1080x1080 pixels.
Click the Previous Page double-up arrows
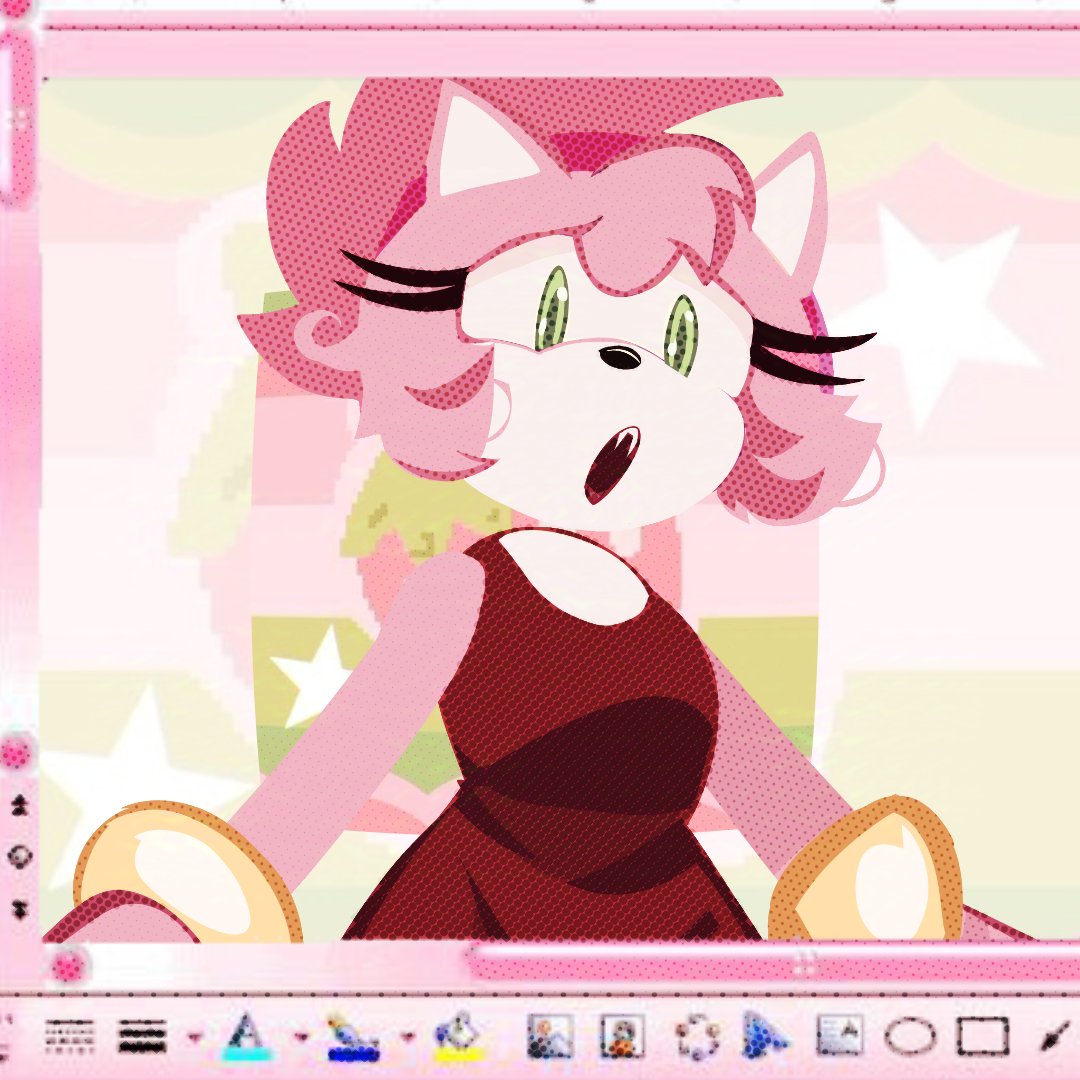(20, 805)
